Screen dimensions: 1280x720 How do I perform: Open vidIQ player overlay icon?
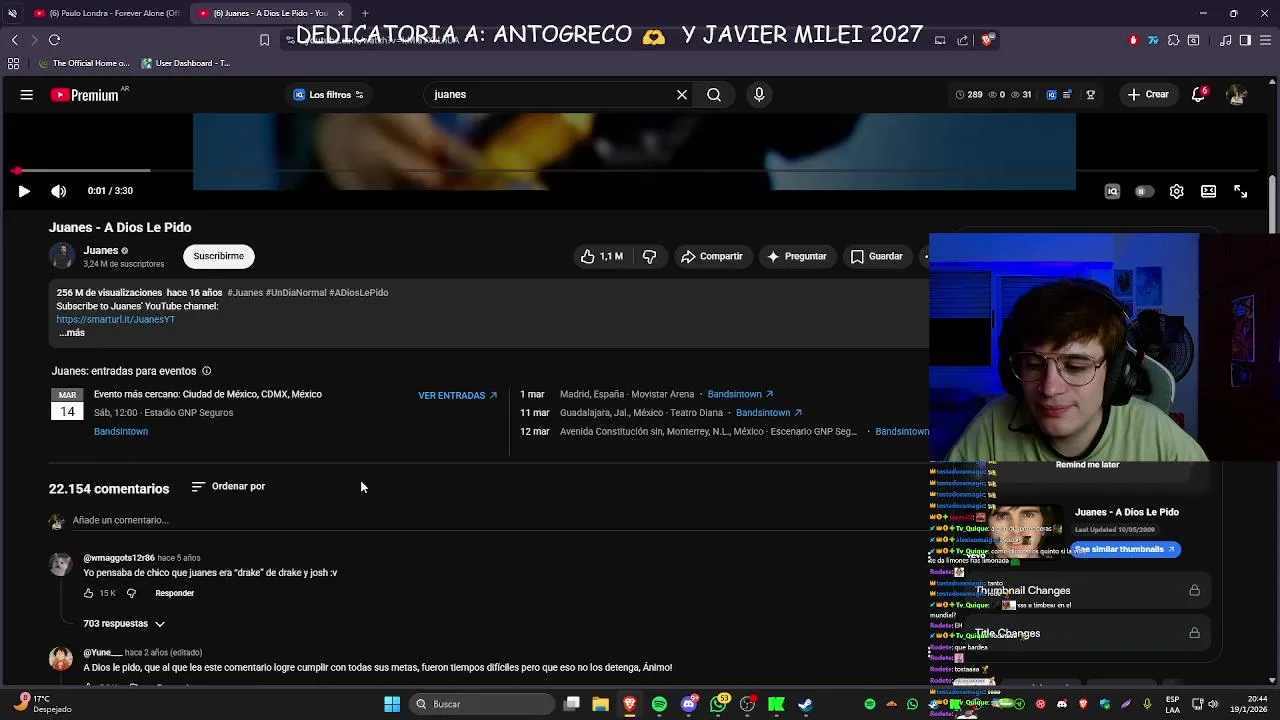[x=1112, y=191]
